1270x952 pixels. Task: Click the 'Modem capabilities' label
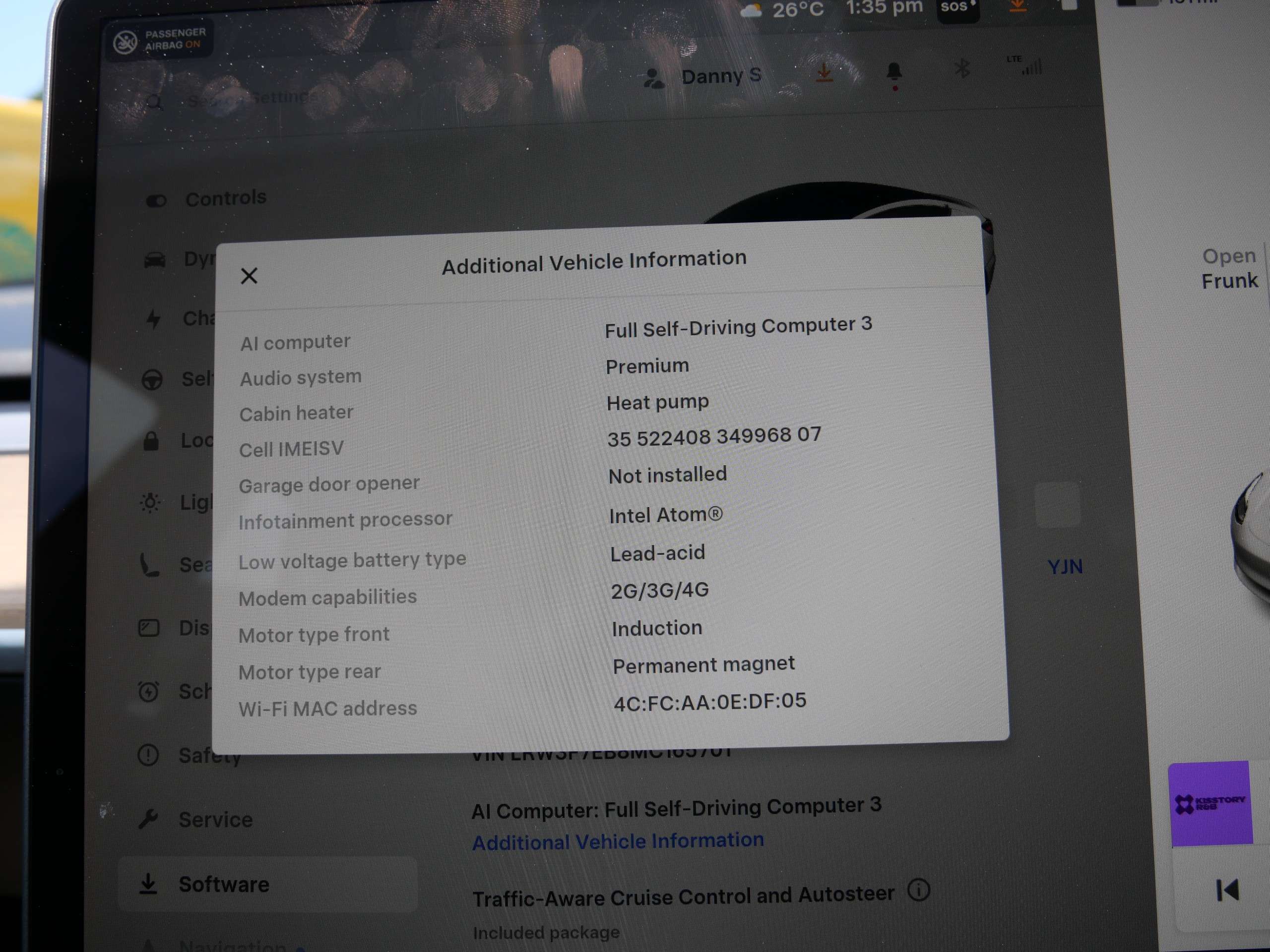tap(327, 597)
